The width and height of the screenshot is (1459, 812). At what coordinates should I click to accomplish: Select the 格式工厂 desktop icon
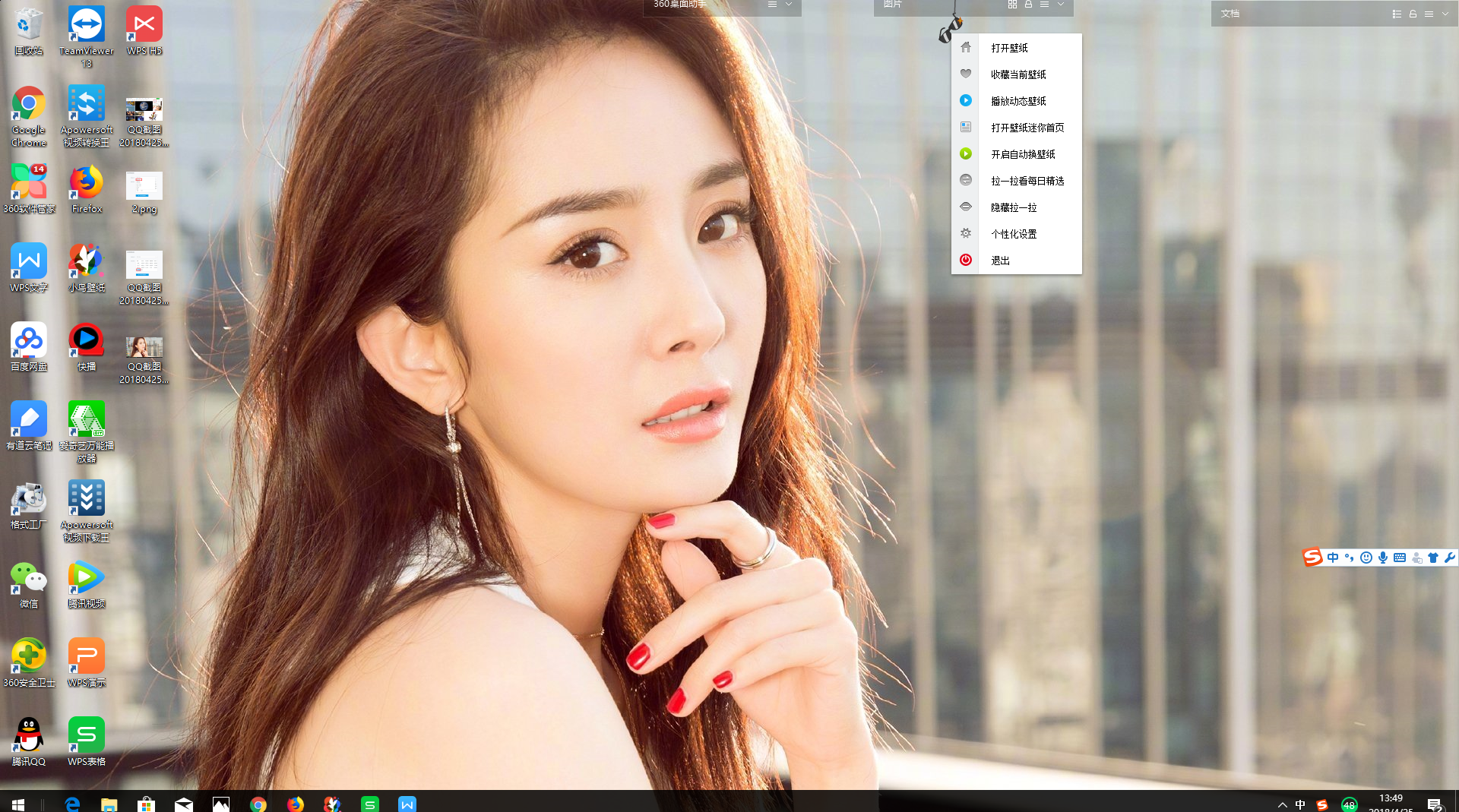(x=29, y=504)
